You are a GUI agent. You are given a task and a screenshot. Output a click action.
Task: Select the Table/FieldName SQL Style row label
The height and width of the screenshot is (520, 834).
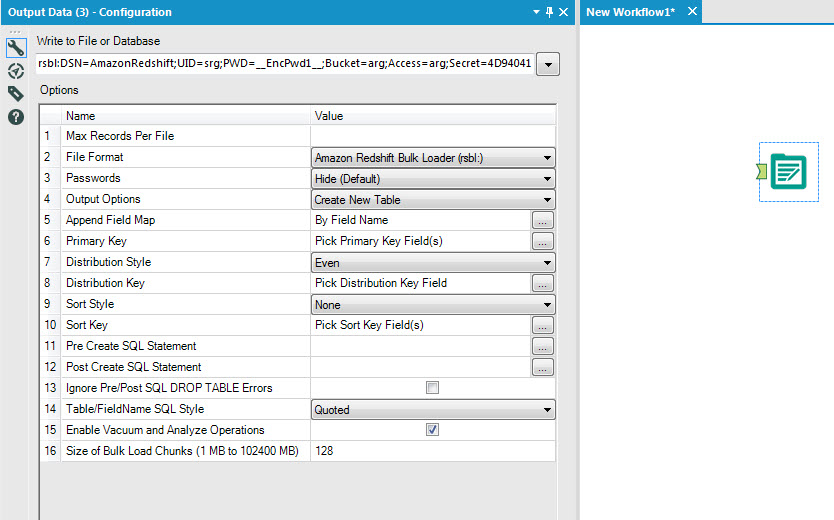tap(135, 409)
